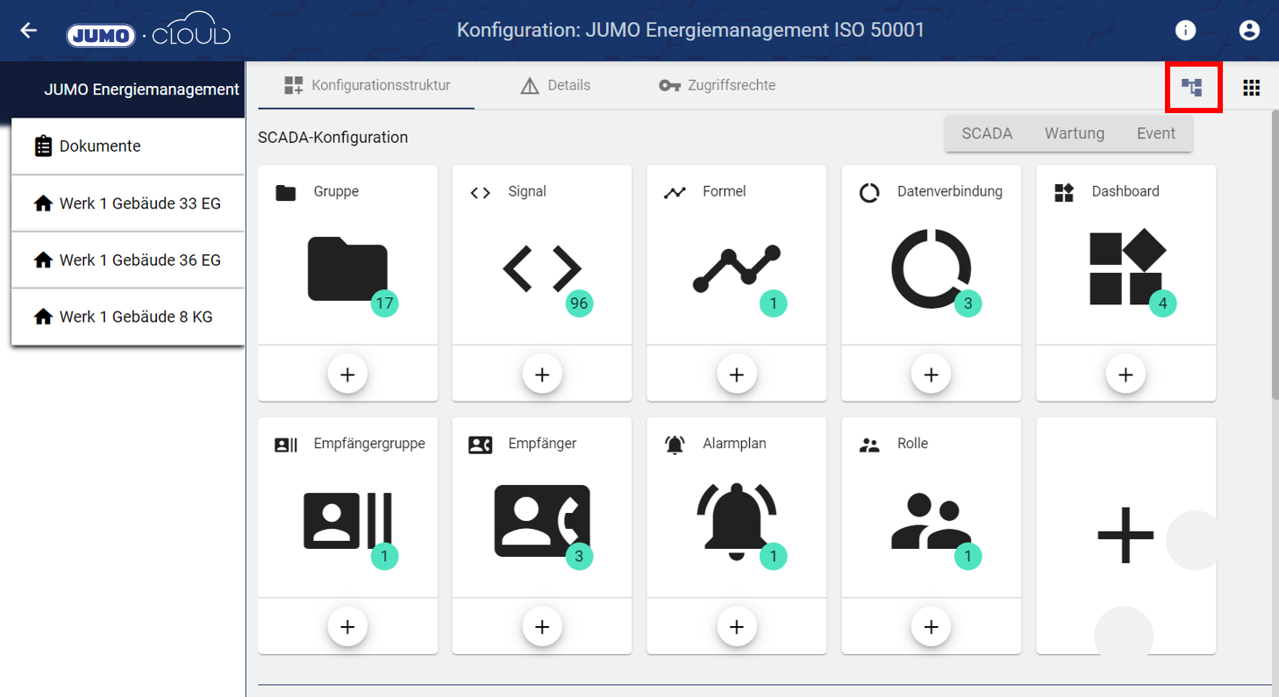Viewport: 1279px width, 697px height.
Task: Select the Wartung filter toggle
Action: click(1074, 133)
